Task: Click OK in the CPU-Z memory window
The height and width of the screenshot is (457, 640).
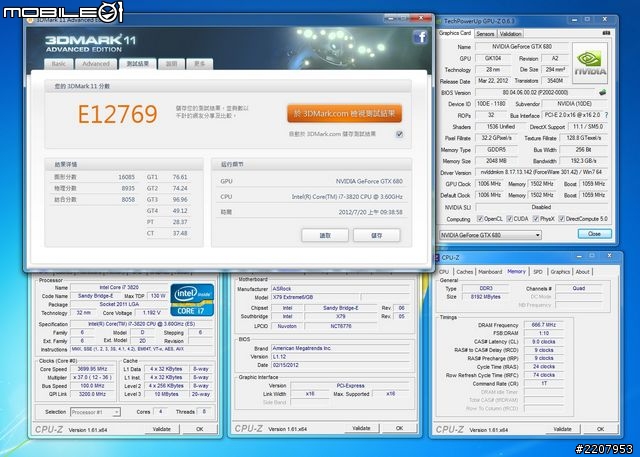Action: pyautogui.click(x=600, y=429)
